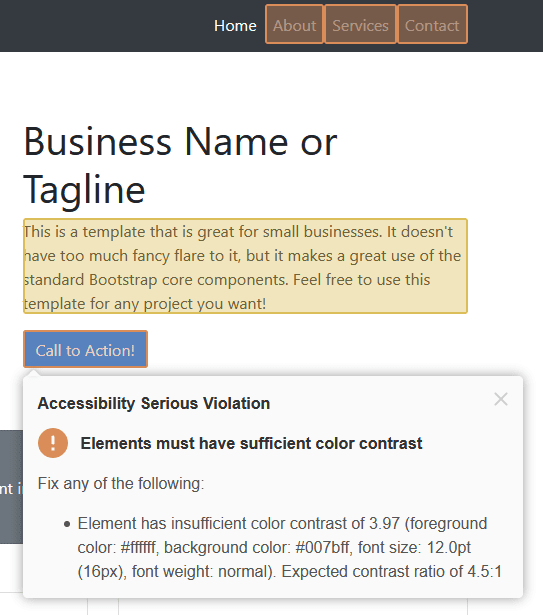This screenshot has width=543, height=615.
Task: Click the insufficient color contrast bullet text
Action: pyautogui.click(x=290, y=547)
